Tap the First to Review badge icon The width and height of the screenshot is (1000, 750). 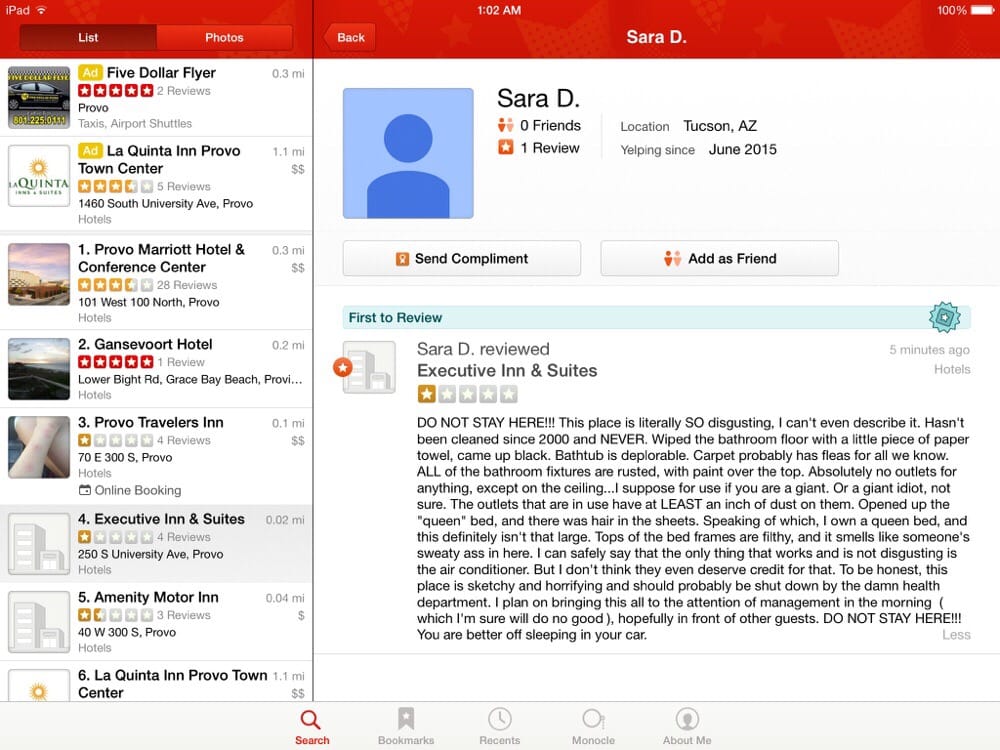[944, 317]
